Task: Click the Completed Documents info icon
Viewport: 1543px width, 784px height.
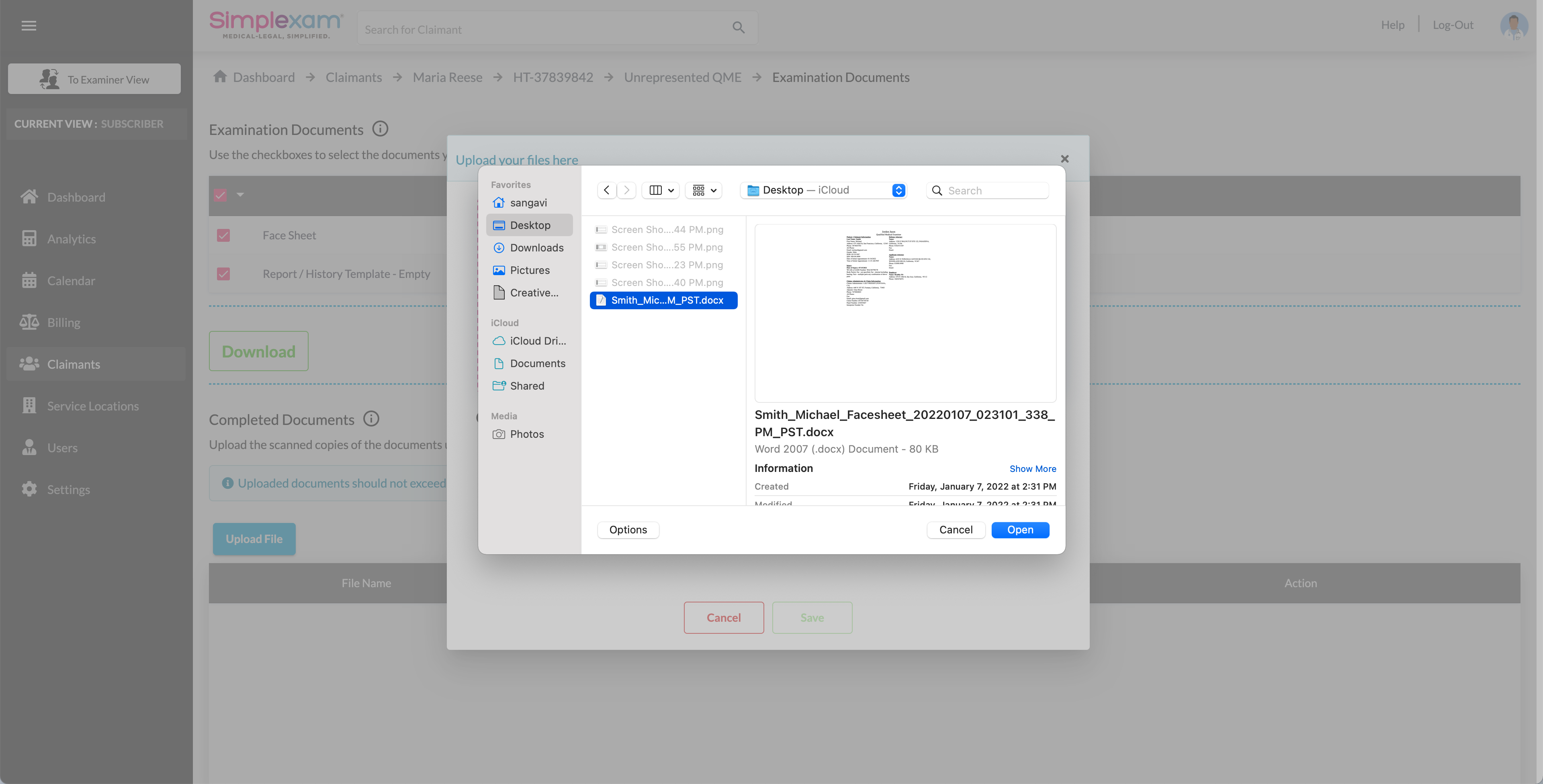Action: (x=371, y=419)
